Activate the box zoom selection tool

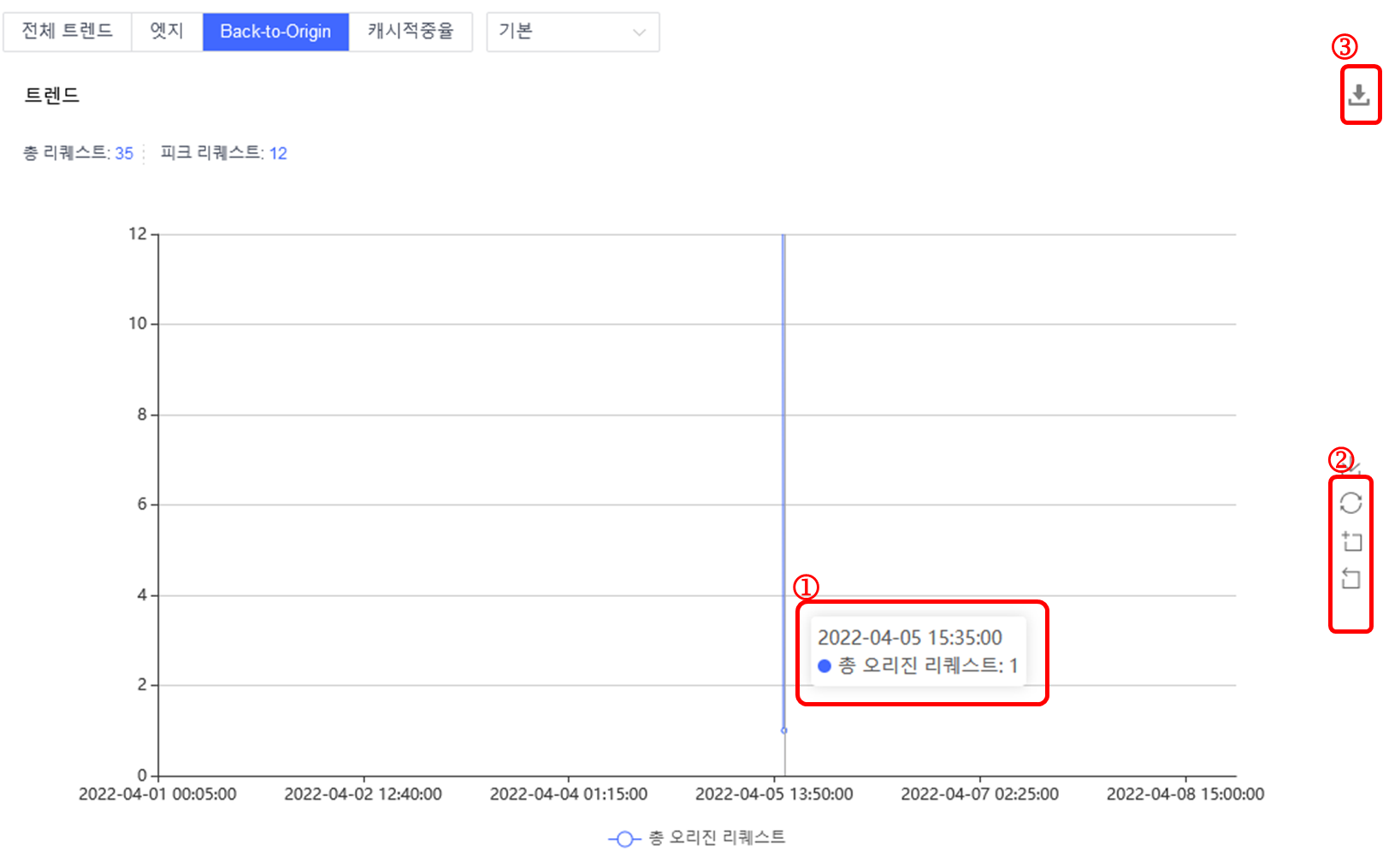(1351, 540)
